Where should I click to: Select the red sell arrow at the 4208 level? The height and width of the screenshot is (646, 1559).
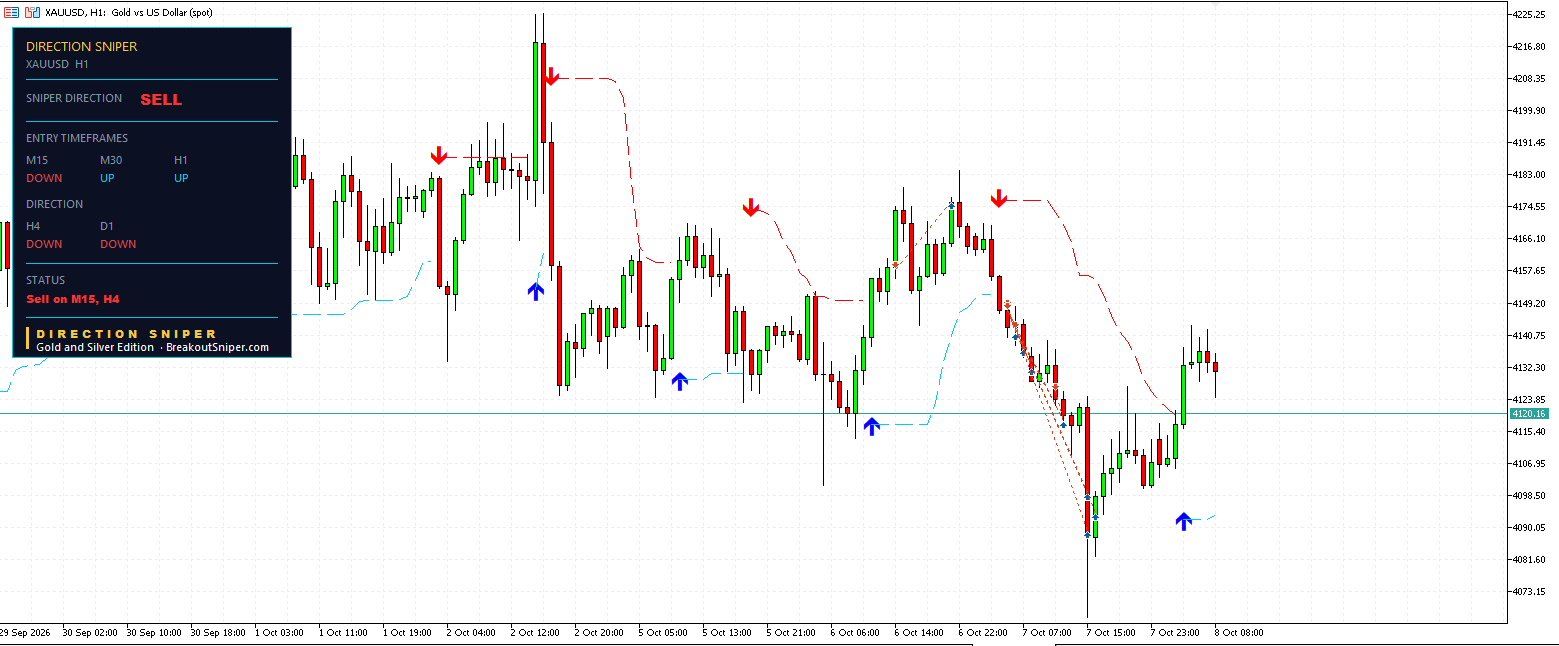(551, 76)
